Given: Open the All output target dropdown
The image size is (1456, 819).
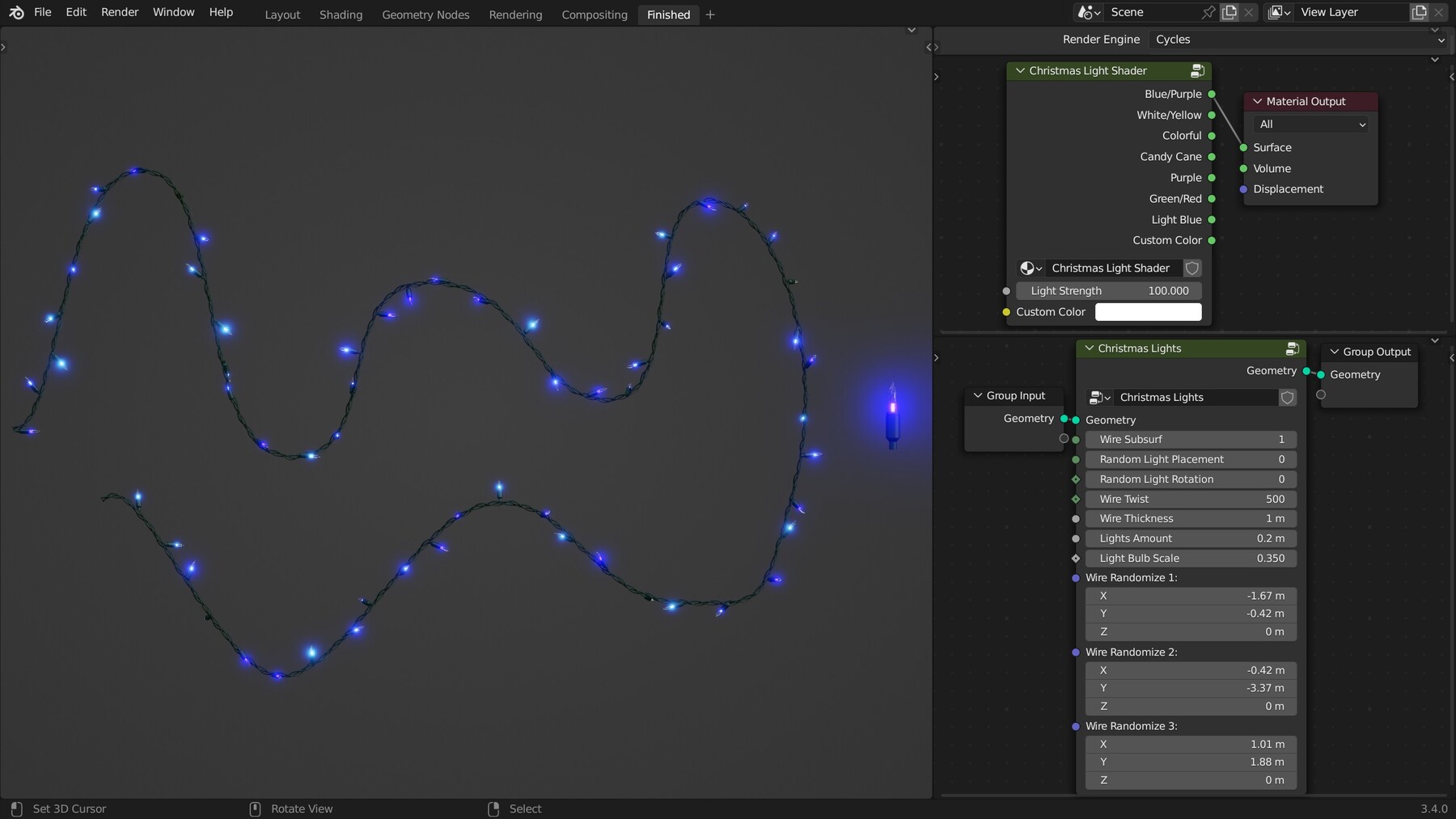Looking at the screenshot, I should coord(1310,124).
